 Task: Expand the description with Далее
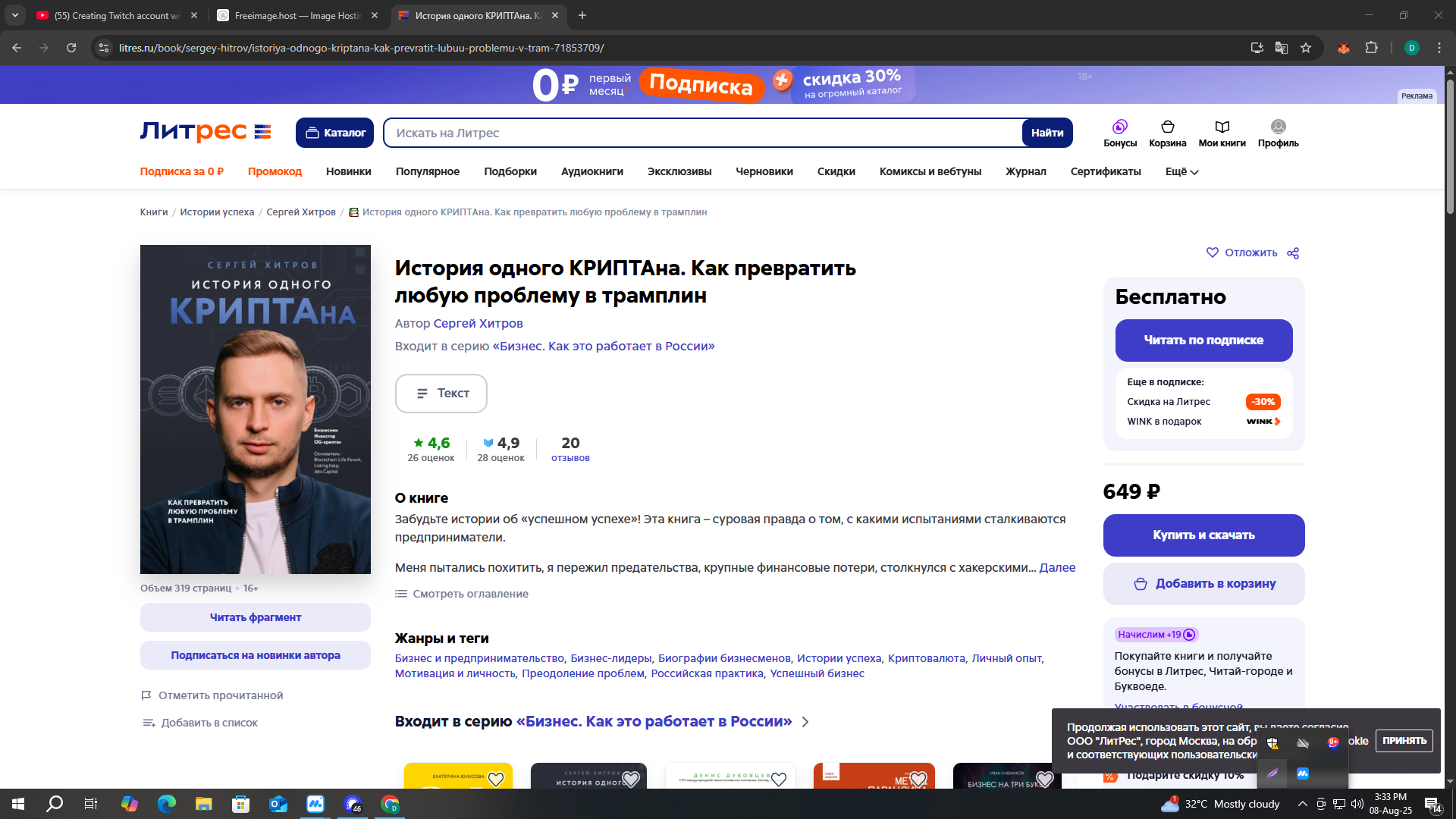click(1057, 567)
